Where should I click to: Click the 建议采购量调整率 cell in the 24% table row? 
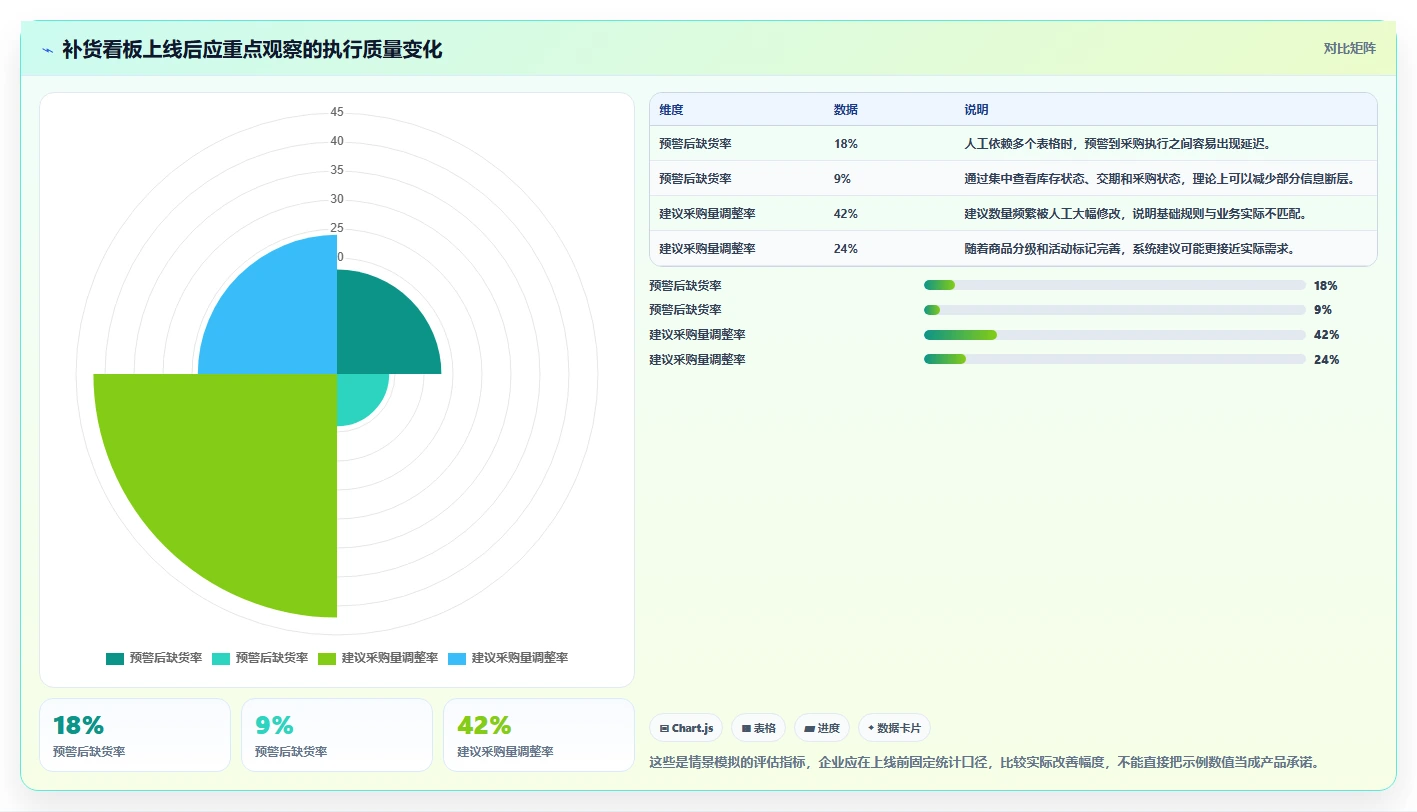click(707, 249)
